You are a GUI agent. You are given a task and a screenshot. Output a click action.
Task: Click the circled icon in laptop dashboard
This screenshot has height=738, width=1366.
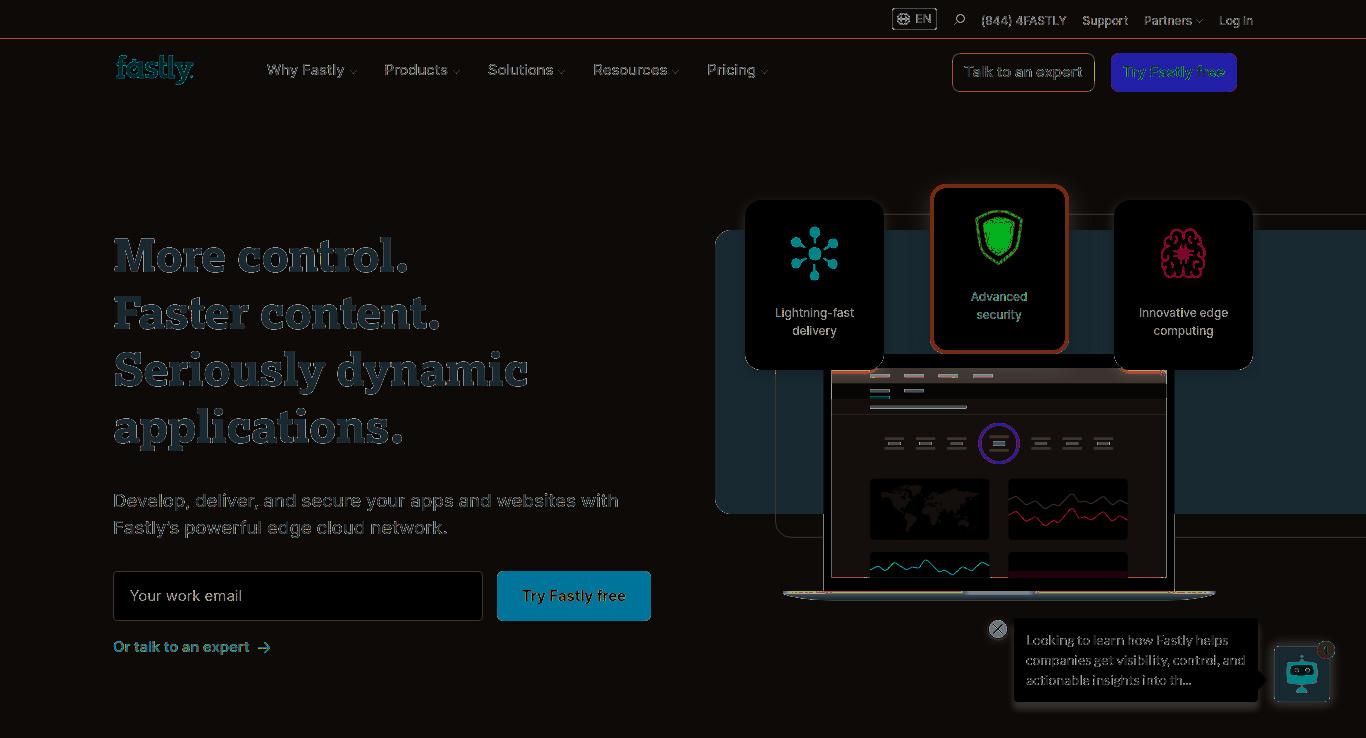(998, 443)
